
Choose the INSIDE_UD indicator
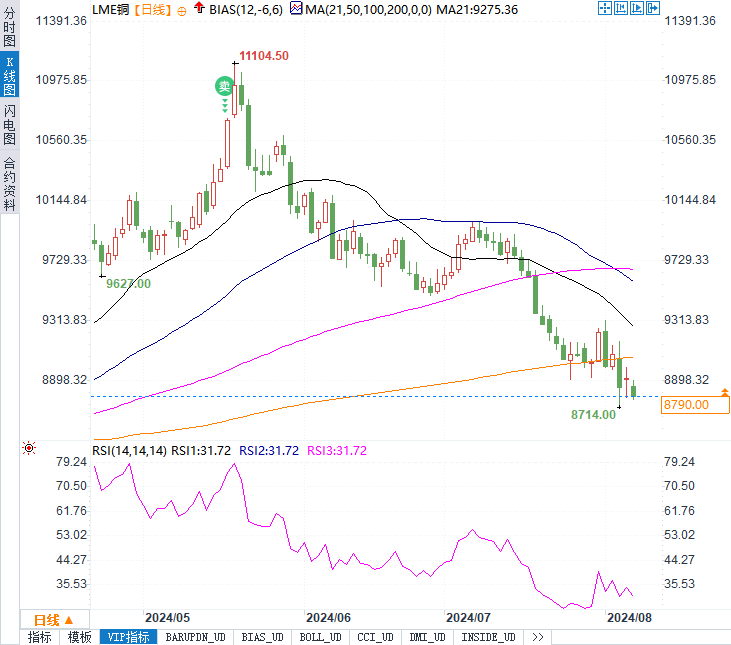coord(488,637)
